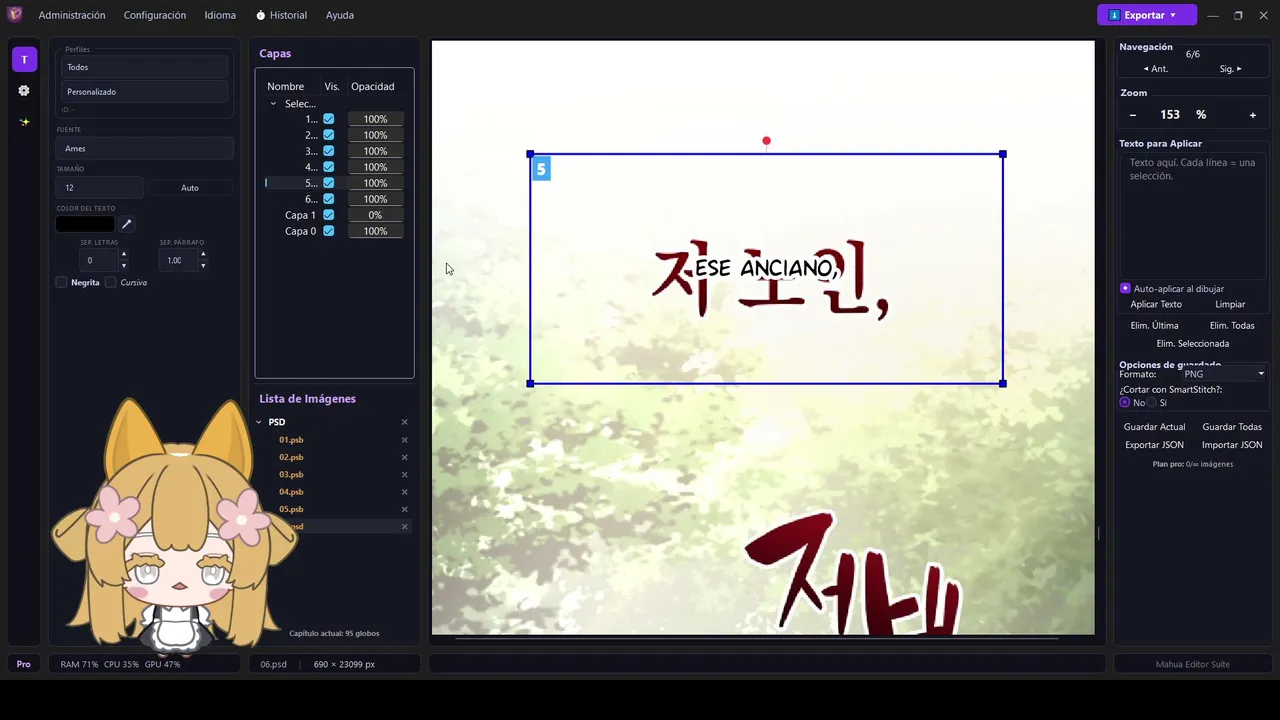The image size is (1280, 720).
Task: Enable the Cursiva checkbox
Action: (111, 283)
